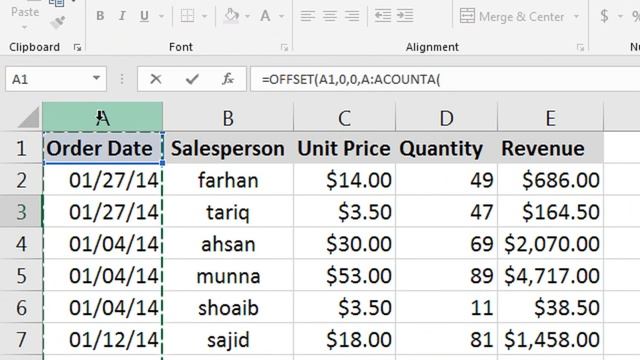Click the Select All corner triangle
Screen dimensions: 640x360
[x=29, y=117]
